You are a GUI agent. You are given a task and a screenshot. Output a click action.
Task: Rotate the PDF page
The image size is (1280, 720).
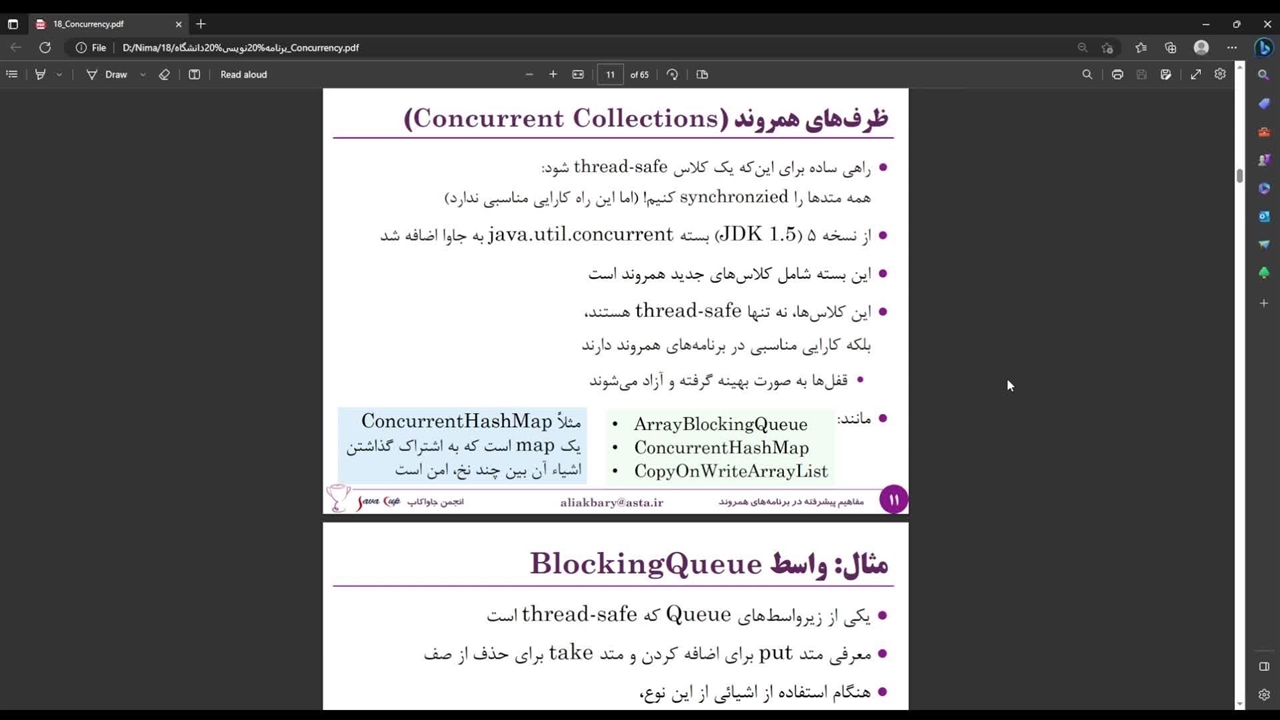click(672, 74)
